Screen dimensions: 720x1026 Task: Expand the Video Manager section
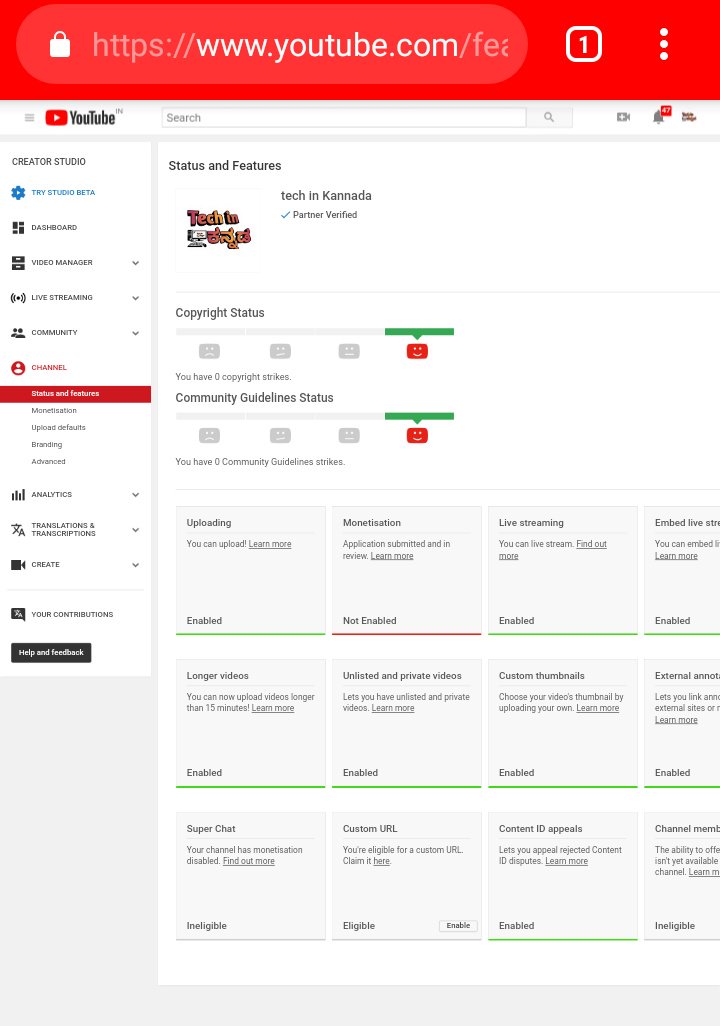tap(135, 263)
